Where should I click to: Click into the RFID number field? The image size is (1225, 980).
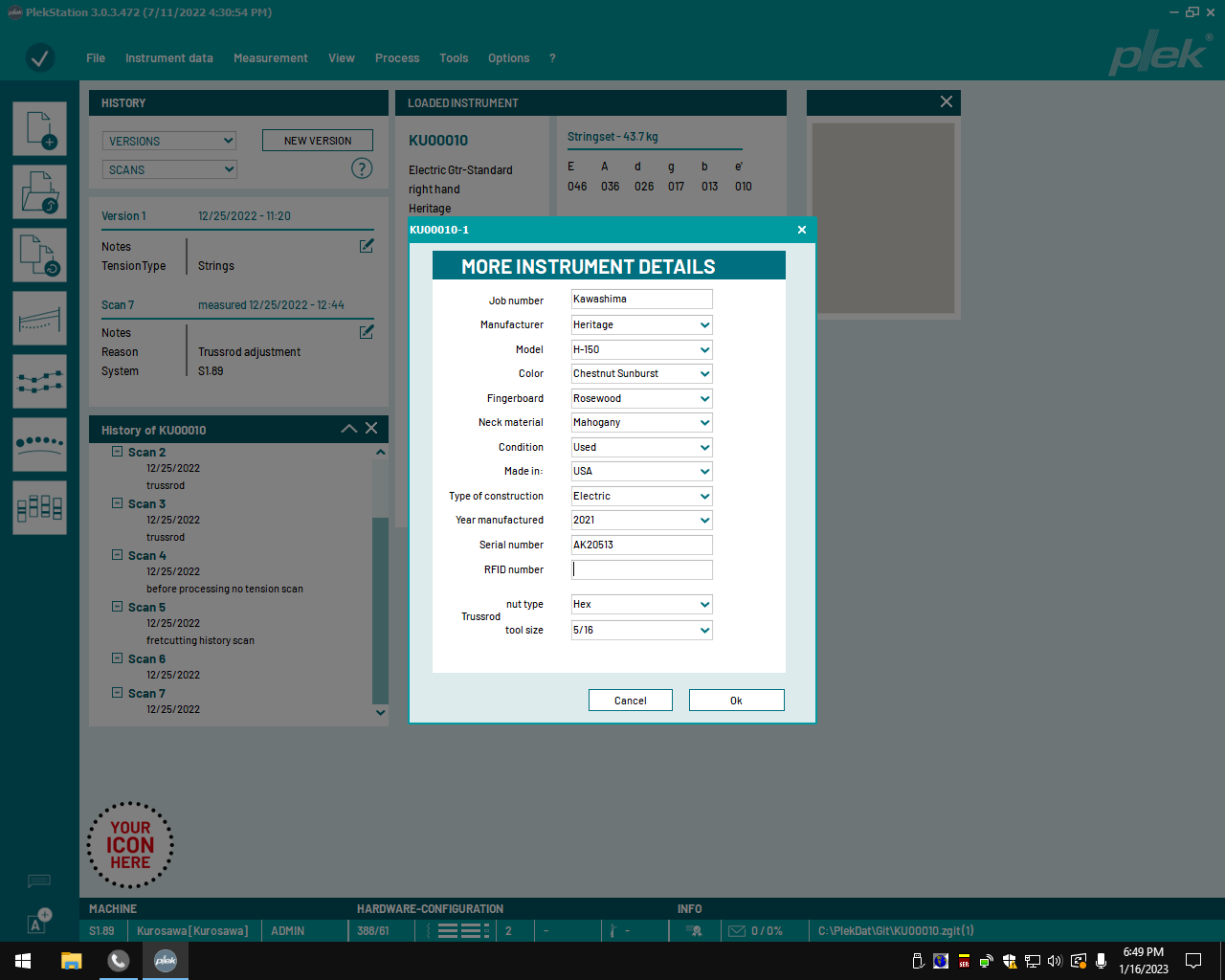point(641,569)
